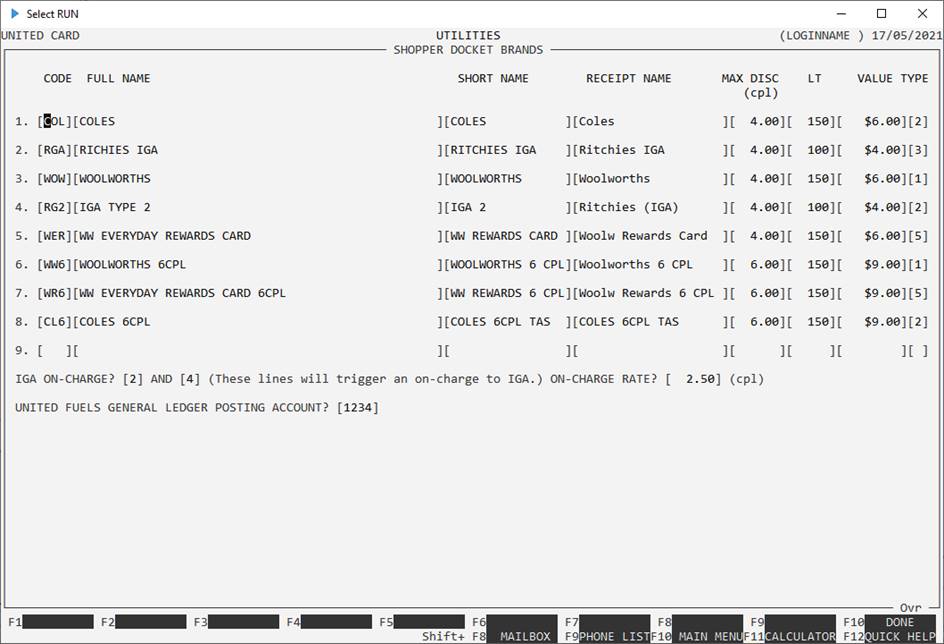
Task: Select the WOW code field
Action: [x=54, y=179]
